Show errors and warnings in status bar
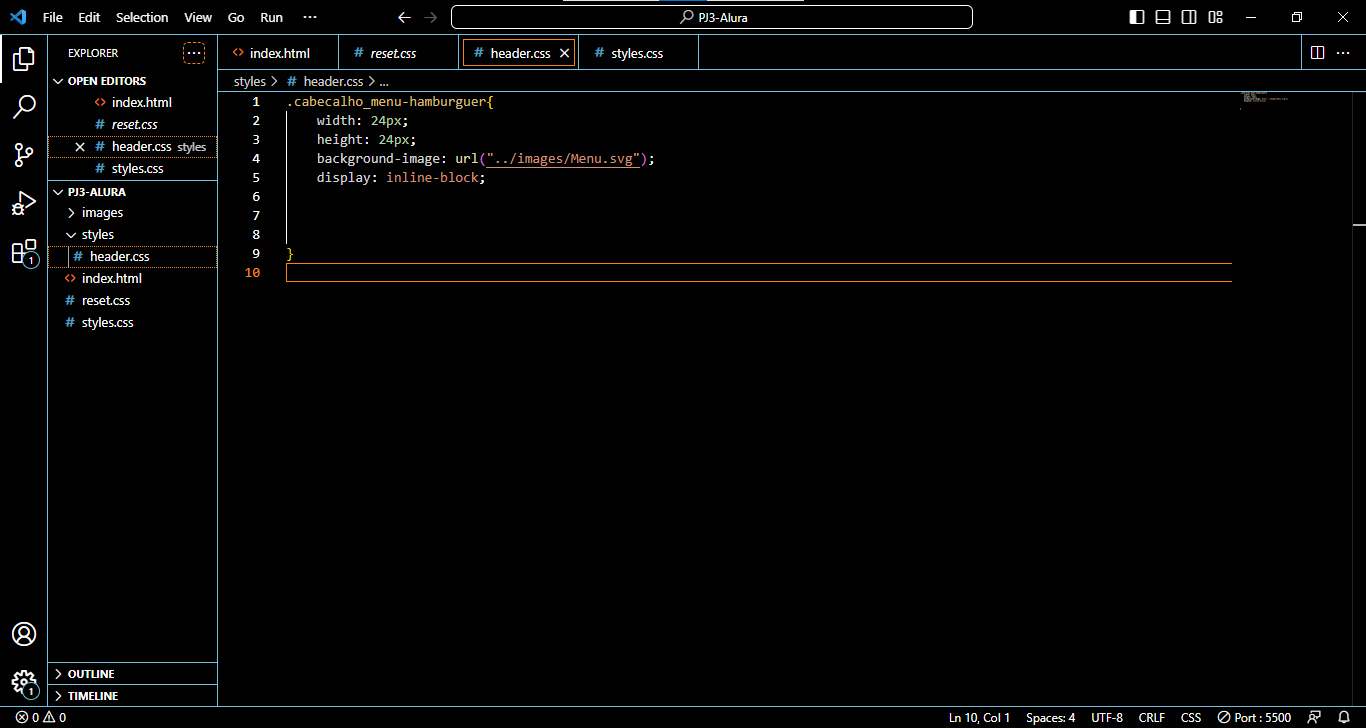The height and width of the screenshot is (728, 1366). point(41,717)
